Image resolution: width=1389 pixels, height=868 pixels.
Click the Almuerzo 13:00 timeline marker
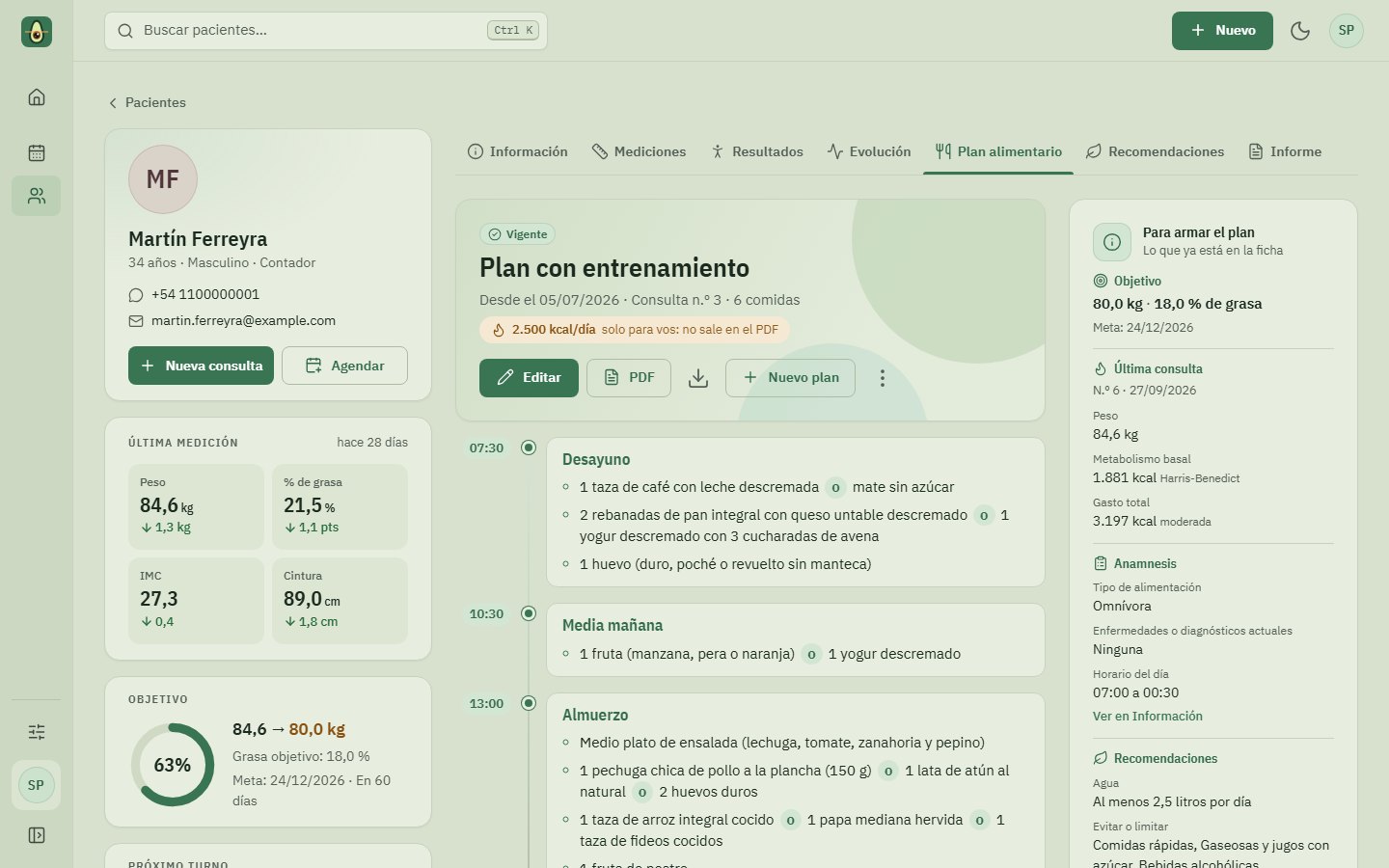click(x=529, y=703)
